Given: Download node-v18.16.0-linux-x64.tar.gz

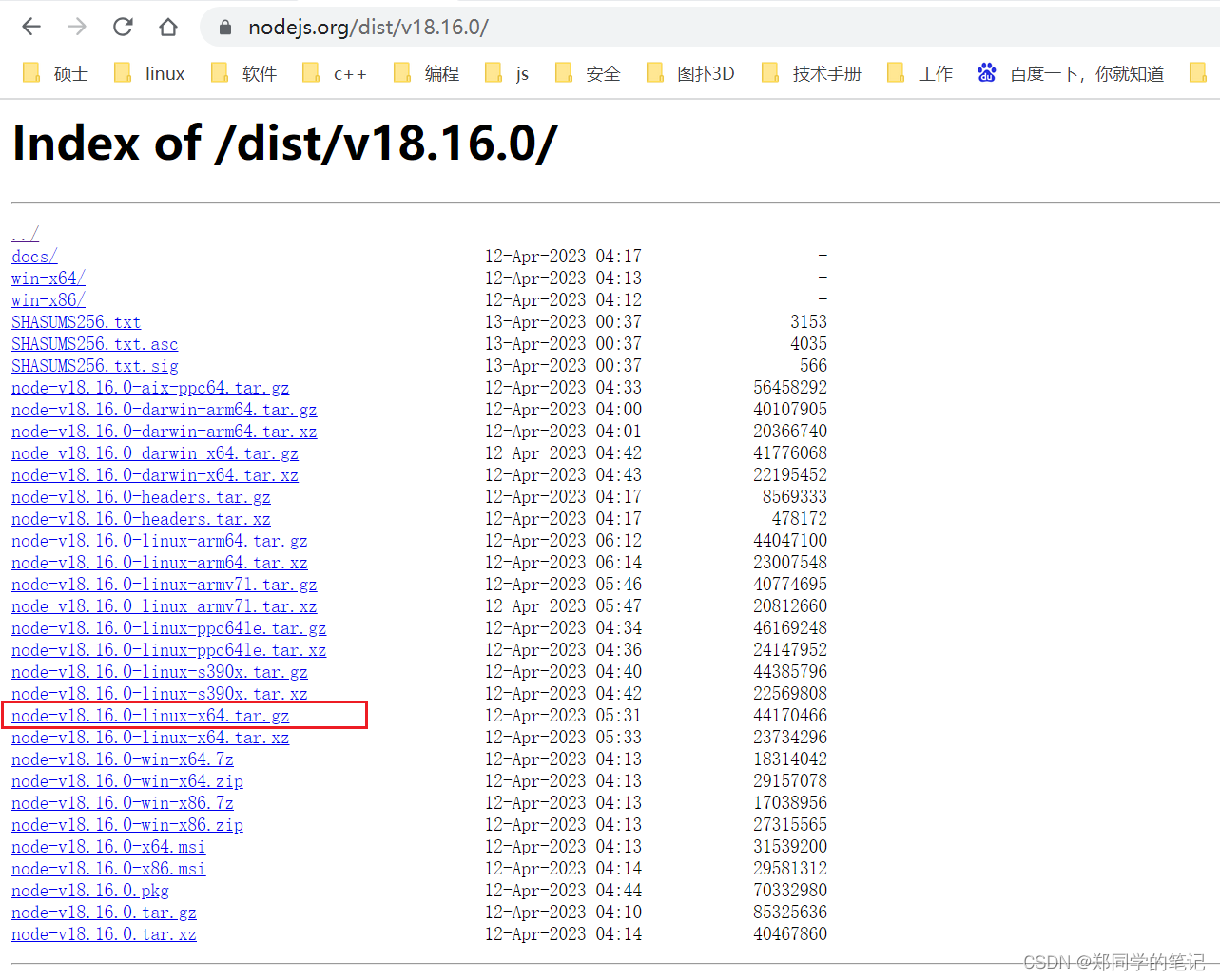Looking at the screenshot, I should [x=148, y=715].
